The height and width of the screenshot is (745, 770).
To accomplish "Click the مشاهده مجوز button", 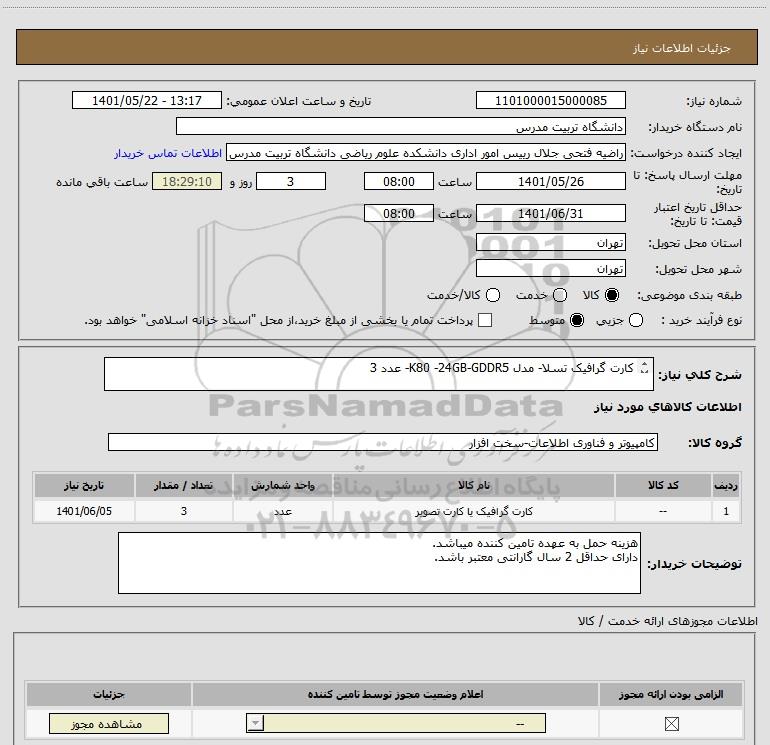I will point(109,723).
